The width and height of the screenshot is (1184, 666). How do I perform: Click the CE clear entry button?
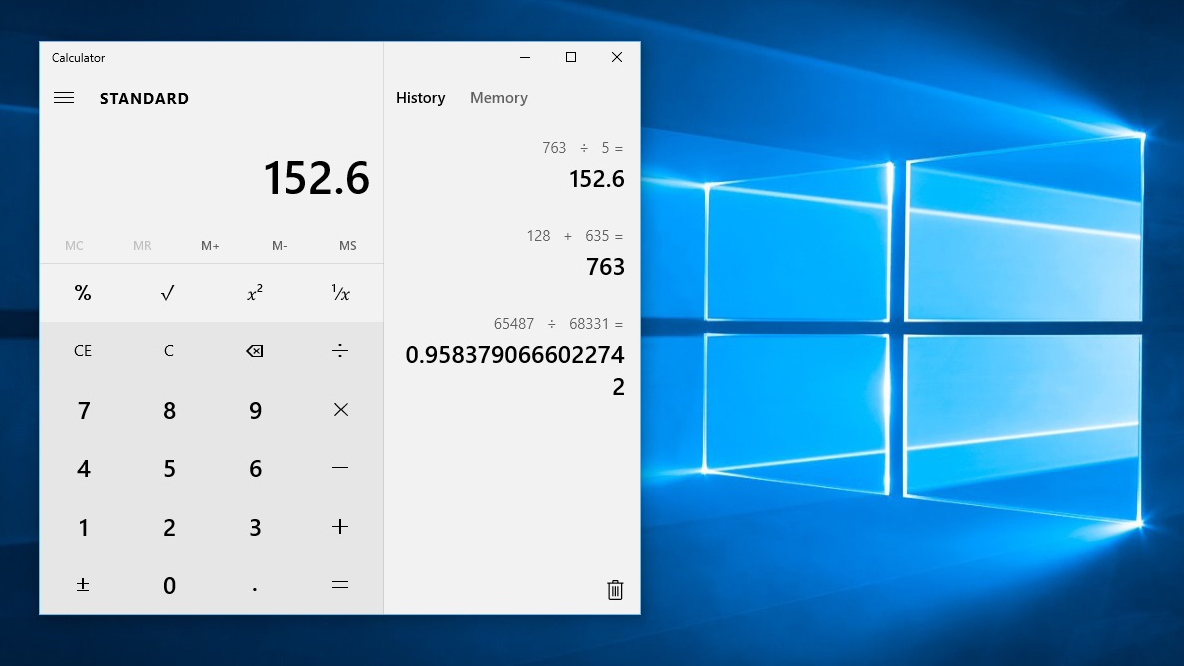(x=83, y=350)
